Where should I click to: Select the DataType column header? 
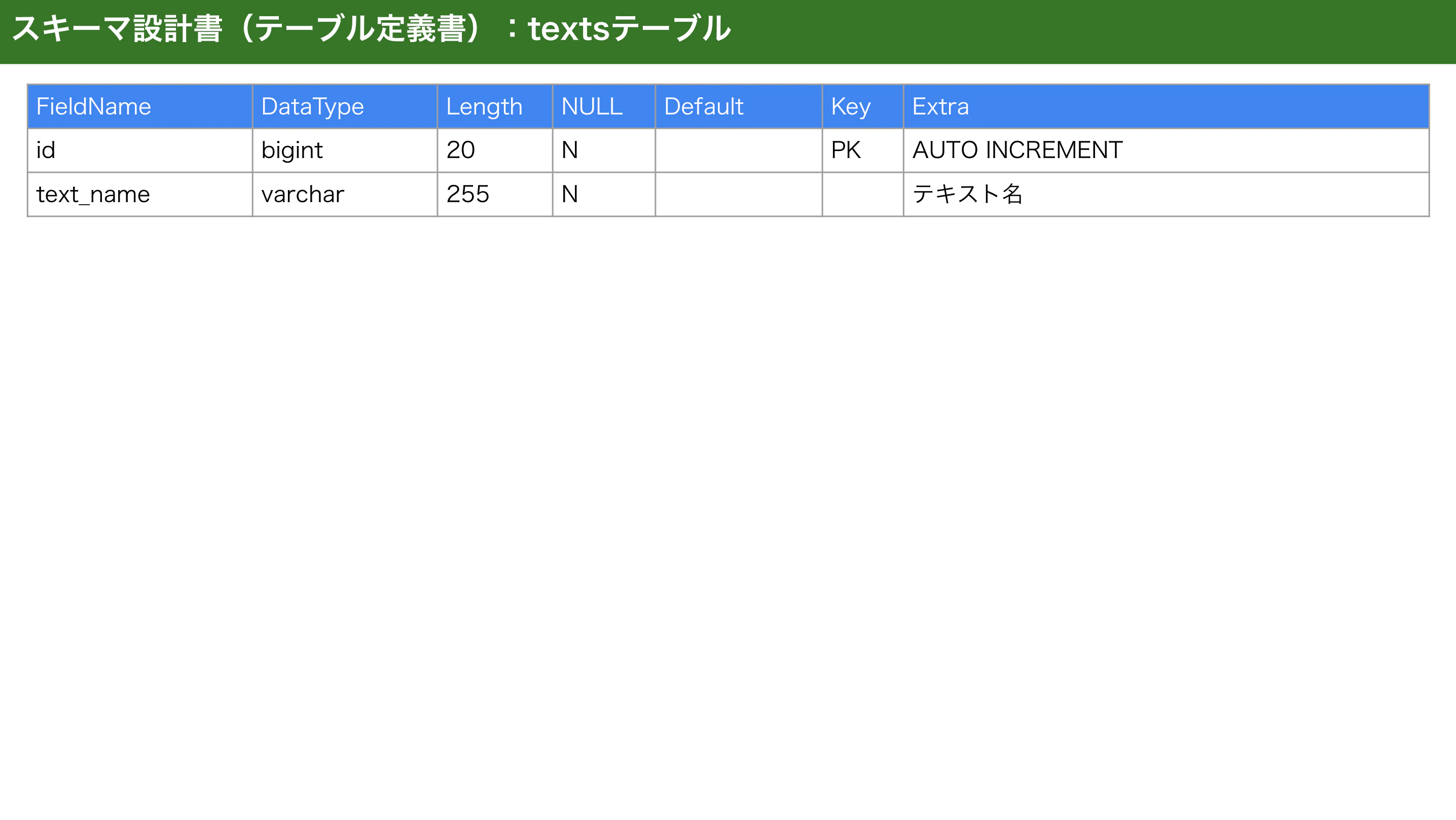pos(345,106)
